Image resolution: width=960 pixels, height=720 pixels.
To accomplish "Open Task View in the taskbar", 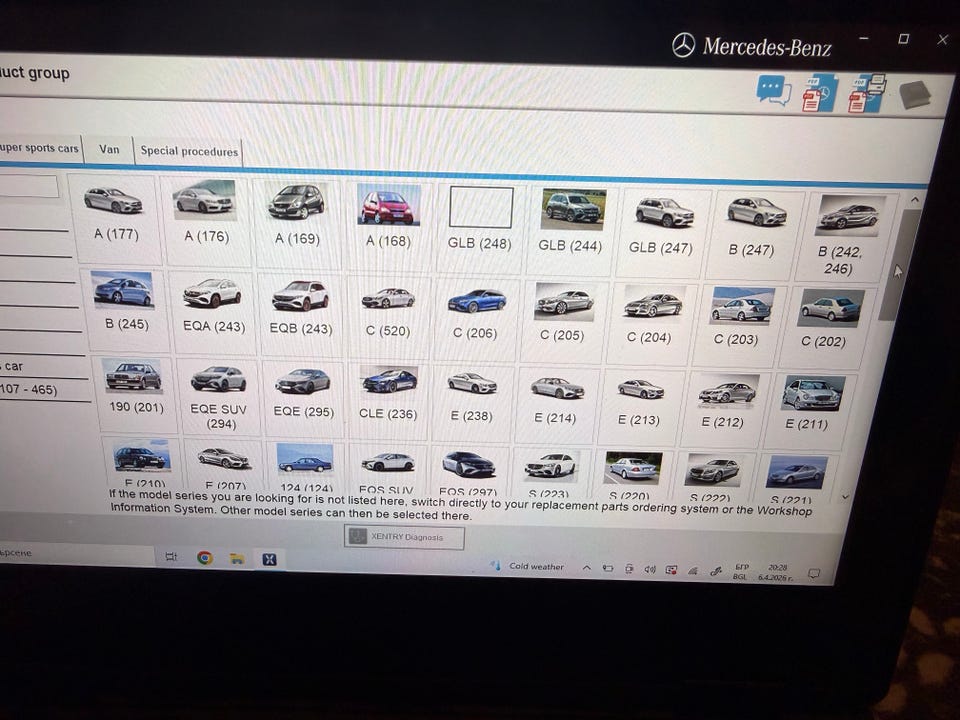I will [171, 557].
